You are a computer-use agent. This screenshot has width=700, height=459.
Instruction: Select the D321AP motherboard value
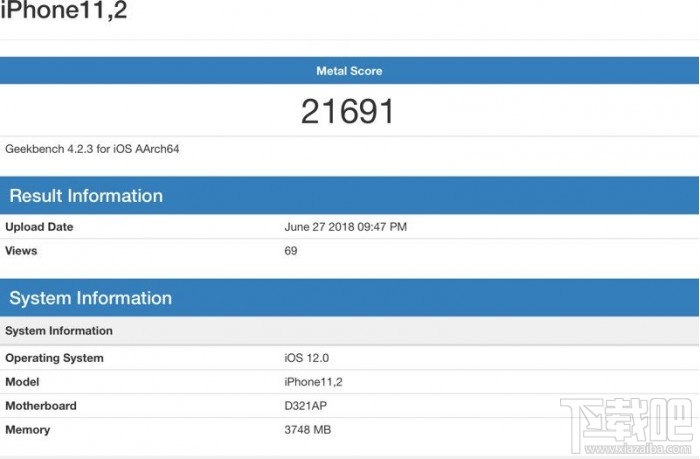coord(305,406)
